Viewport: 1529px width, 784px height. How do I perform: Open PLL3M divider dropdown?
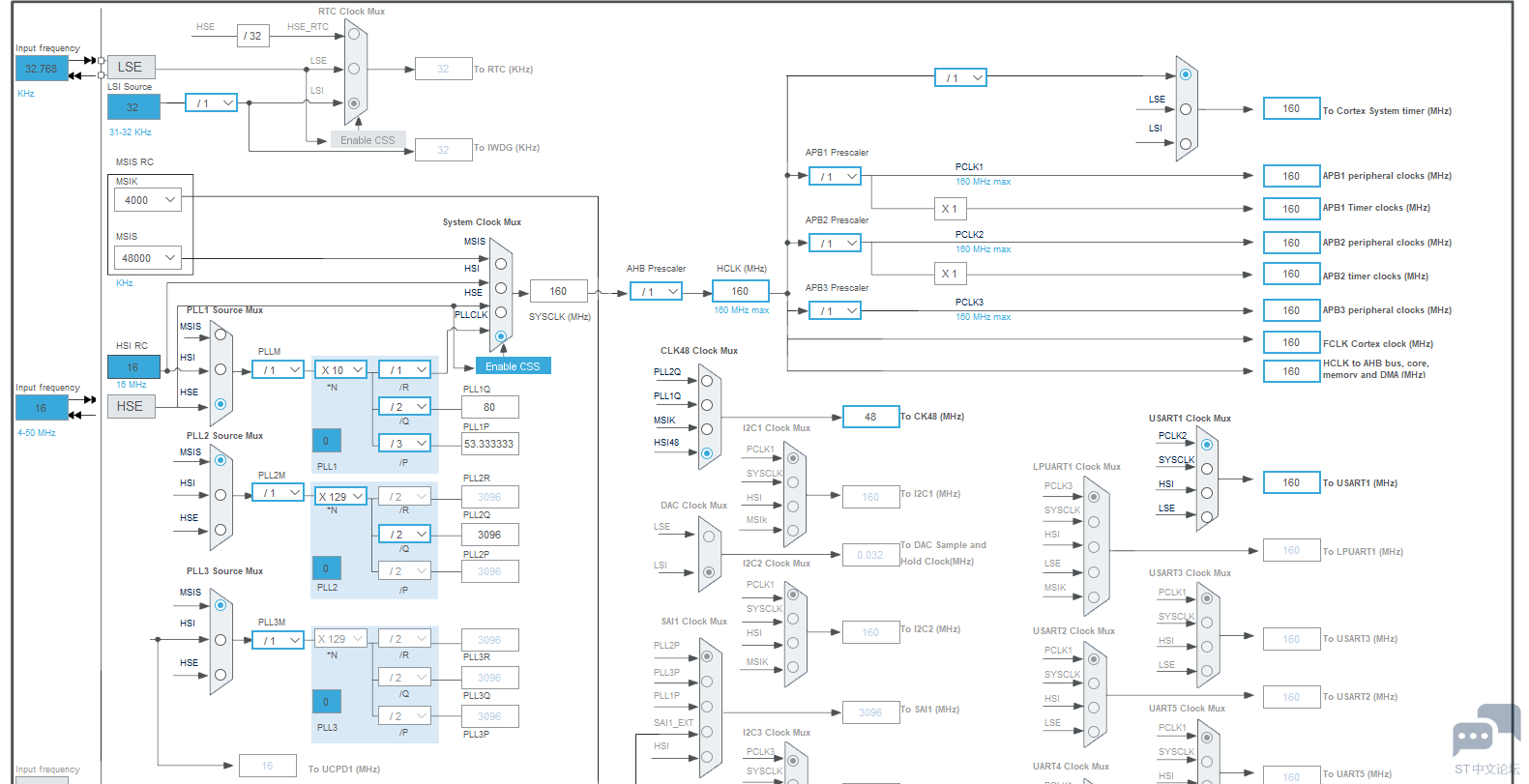click(279, 640)
